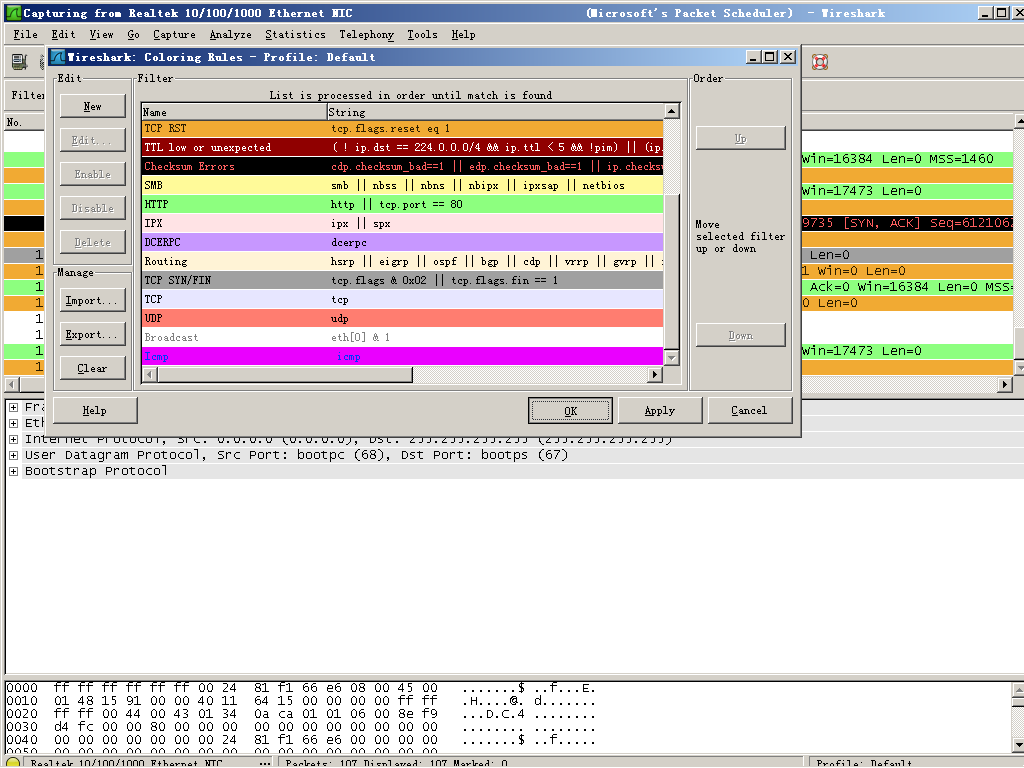Image resolution: width=1024 pixels, height=768 pixels.
Task: Click the rule list horizontal scrollbar thumb
Action: click(x=285, y=374)
